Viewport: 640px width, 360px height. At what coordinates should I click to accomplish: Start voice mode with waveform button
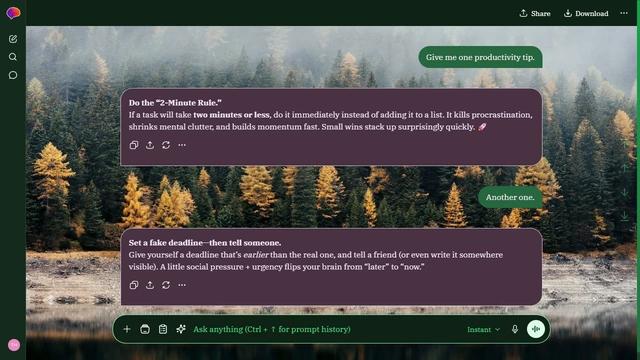pos(536,329)
